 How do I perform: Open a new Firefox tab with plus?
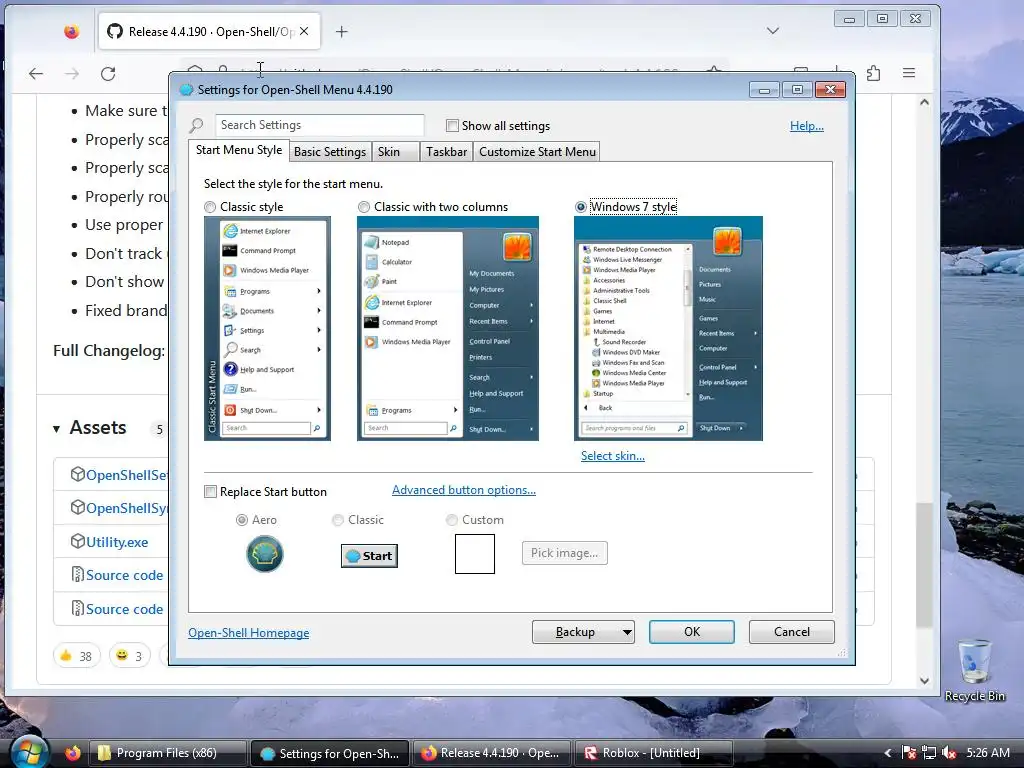(x=342, y=31)
